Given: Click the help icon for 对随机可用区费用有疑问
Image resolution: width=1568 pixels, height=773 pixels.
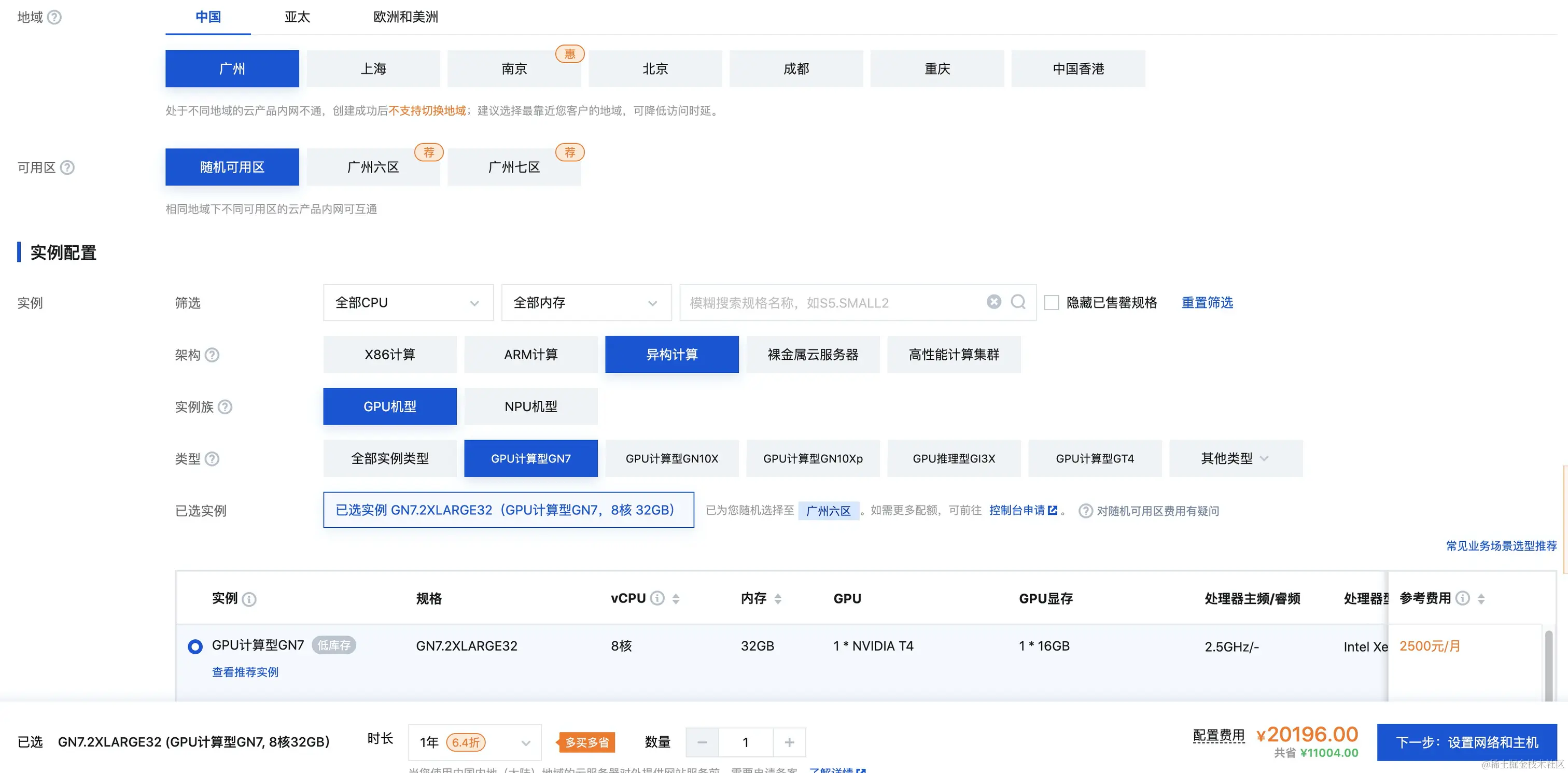Looking at the screenshot, I should point(1085,511).
